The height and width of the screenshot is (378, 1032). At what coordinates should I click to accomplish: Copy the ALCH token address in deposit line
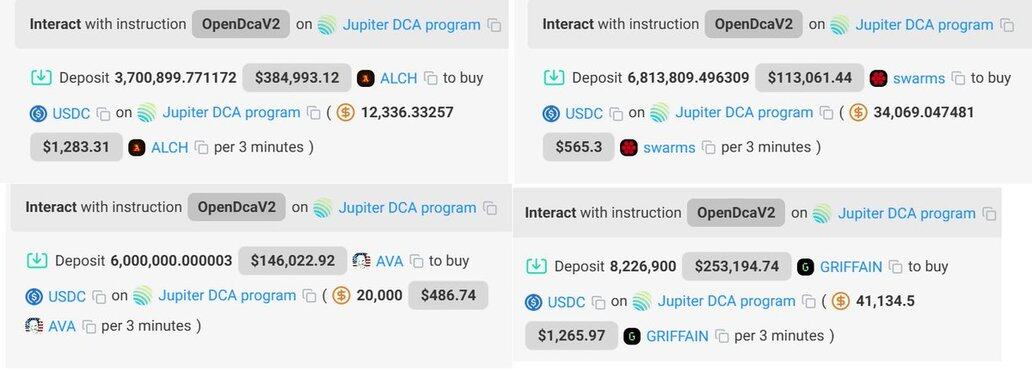tap(430, 78)
